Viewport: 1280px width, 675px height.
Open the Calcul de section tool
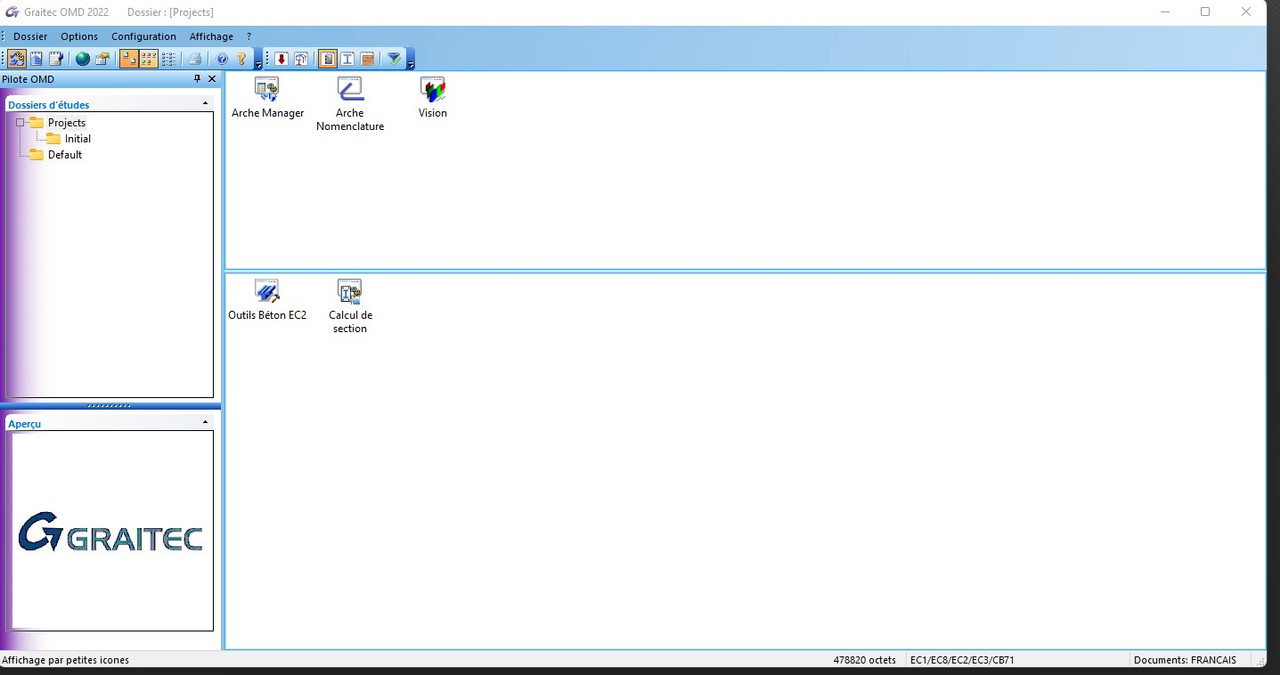click(x=350, y=307)
